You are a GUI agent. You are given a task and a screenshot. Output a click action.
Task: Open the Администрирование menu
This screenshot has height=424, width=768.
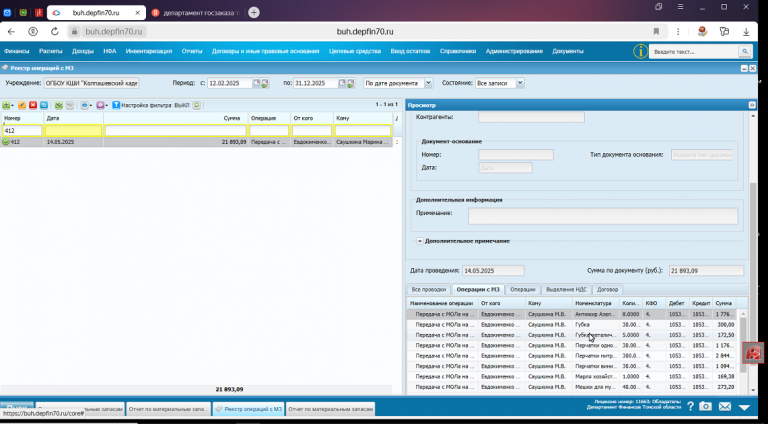pos(514,51)
